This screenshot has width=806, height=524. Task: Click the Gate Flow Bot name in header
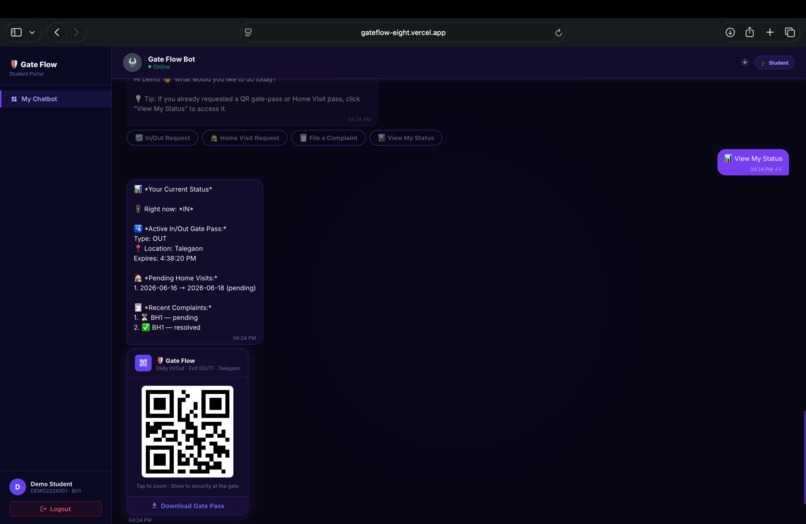(x=171, y=59)
